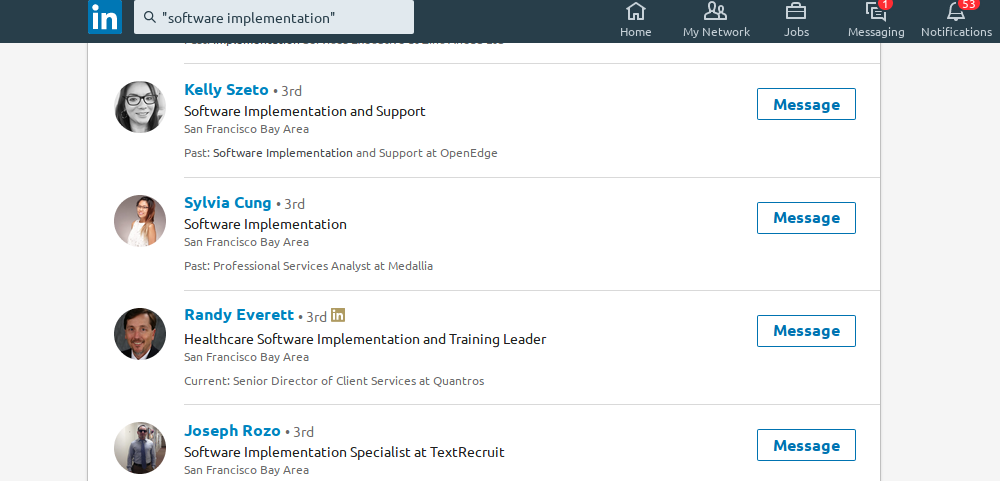Open the Notifications bell icon
This screenshot has width=1000, height=481.
(955, 11)
